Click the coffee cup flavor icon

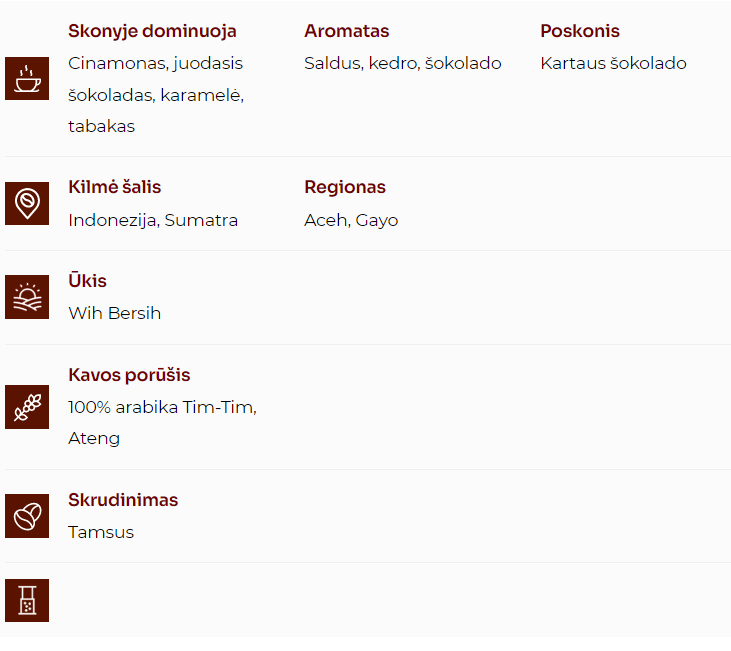(27, 79)
